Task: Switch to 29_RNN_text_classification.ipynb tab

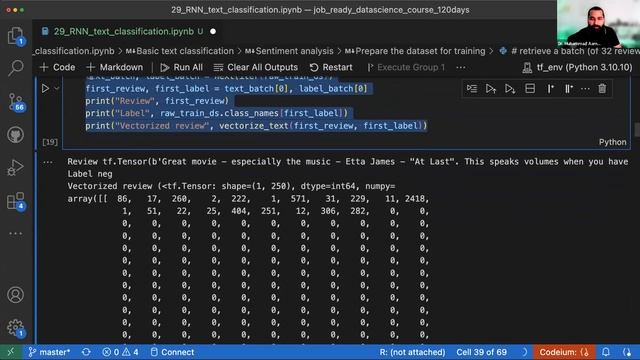Action: click(x=123, y=31)
